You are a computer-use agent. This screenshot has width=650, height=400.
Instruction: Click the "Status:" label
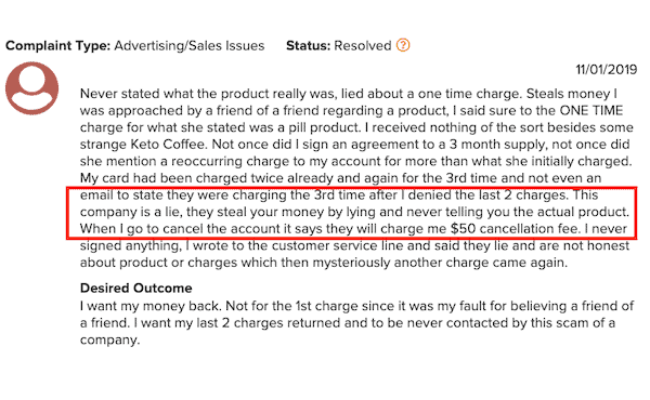pyautogui.click(x=308, y=46)
